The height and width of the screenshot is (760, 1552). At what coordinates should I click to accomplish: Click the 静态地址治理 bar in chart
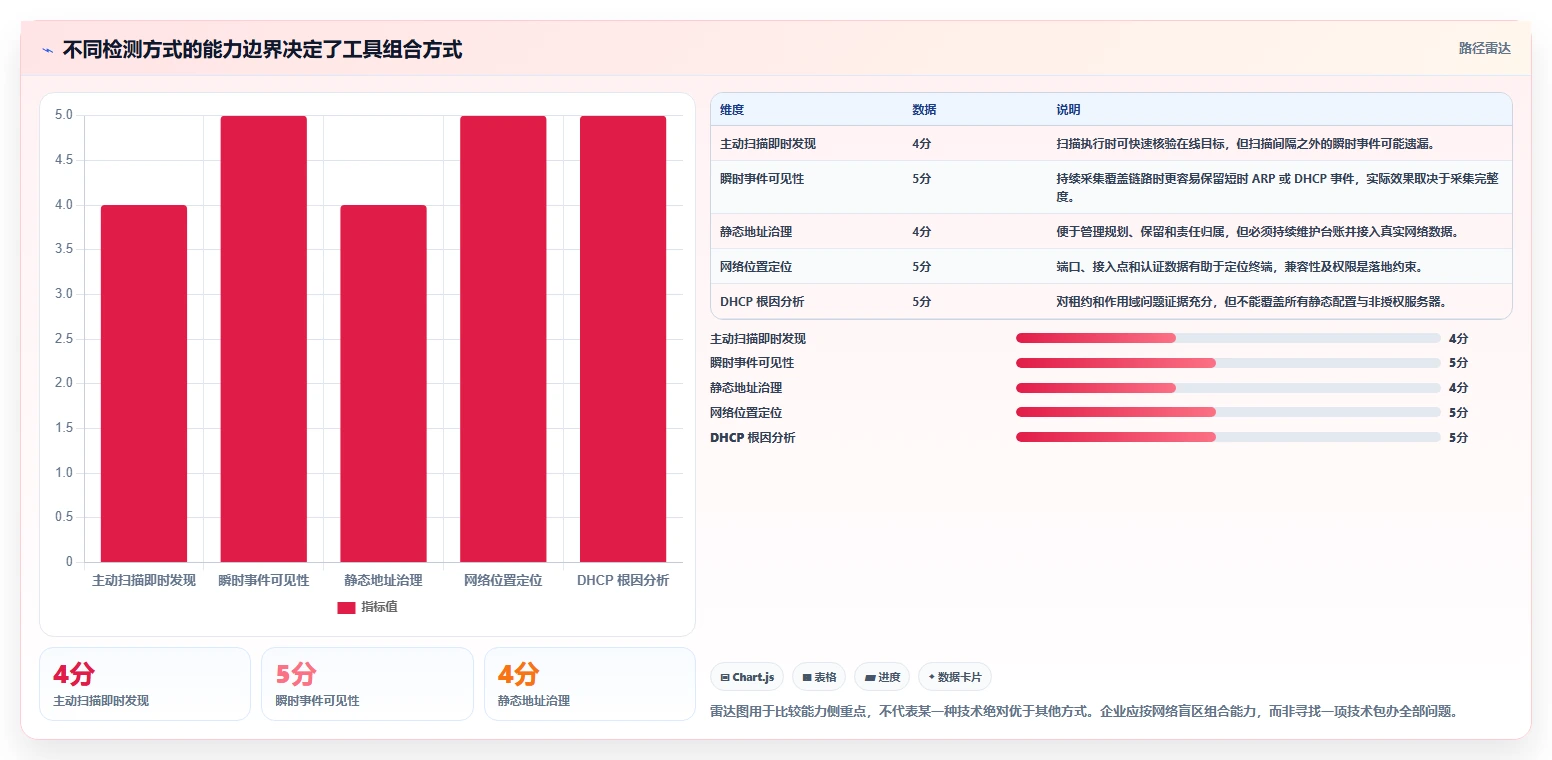click(383, 383)
